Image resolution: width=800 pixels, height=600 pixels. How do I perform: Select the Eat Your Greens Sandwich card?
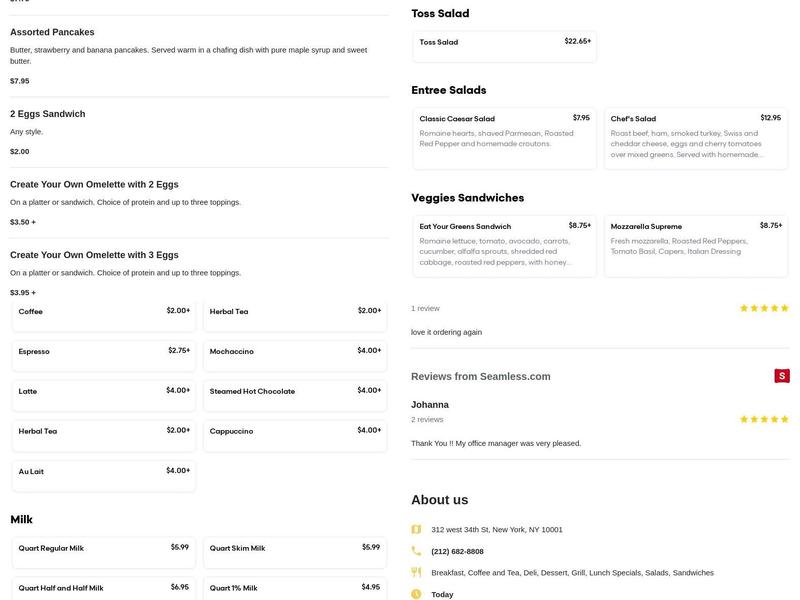point(504,246)
